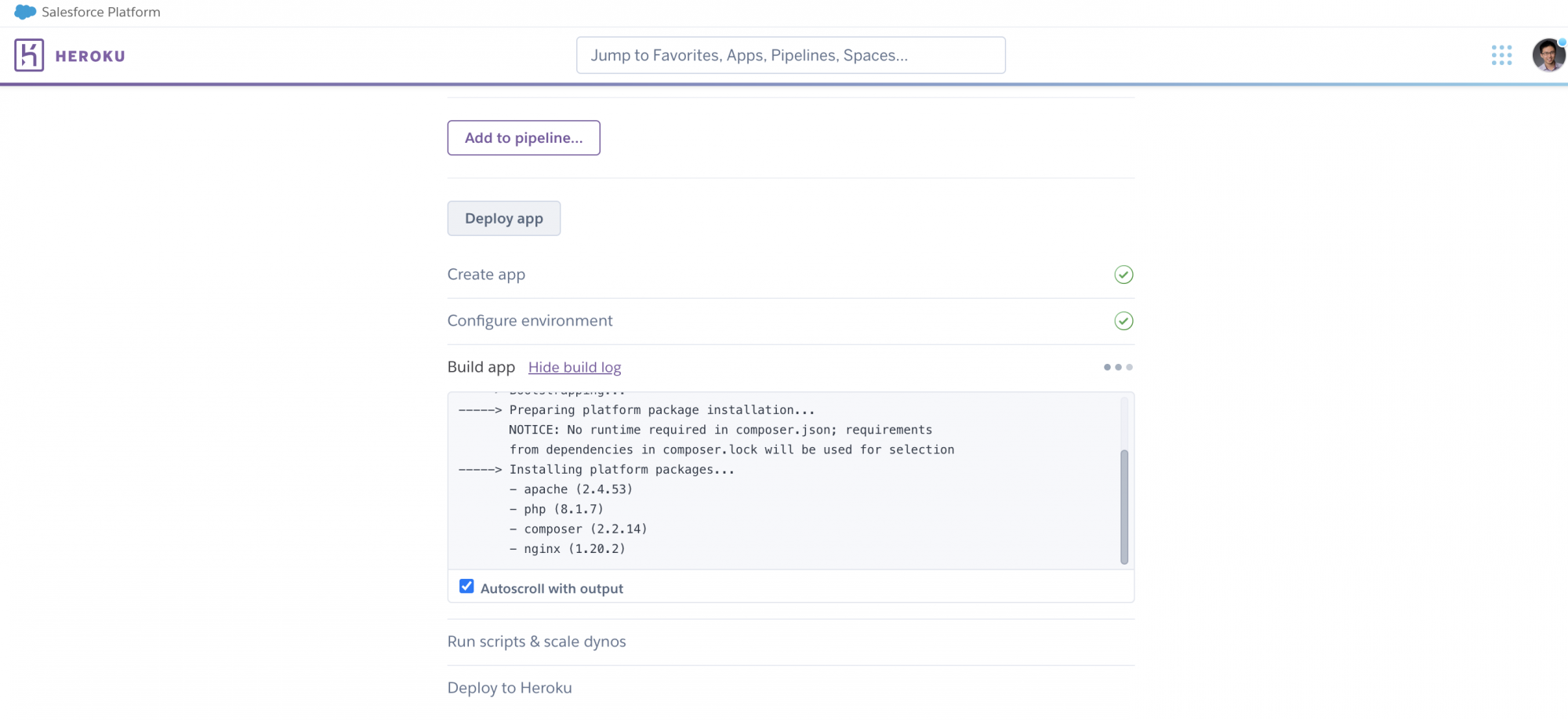This screenshot has width=1568, height=720.
Task: Click the 'Installing platform packages...' log line
Action: tap(597, 470)
